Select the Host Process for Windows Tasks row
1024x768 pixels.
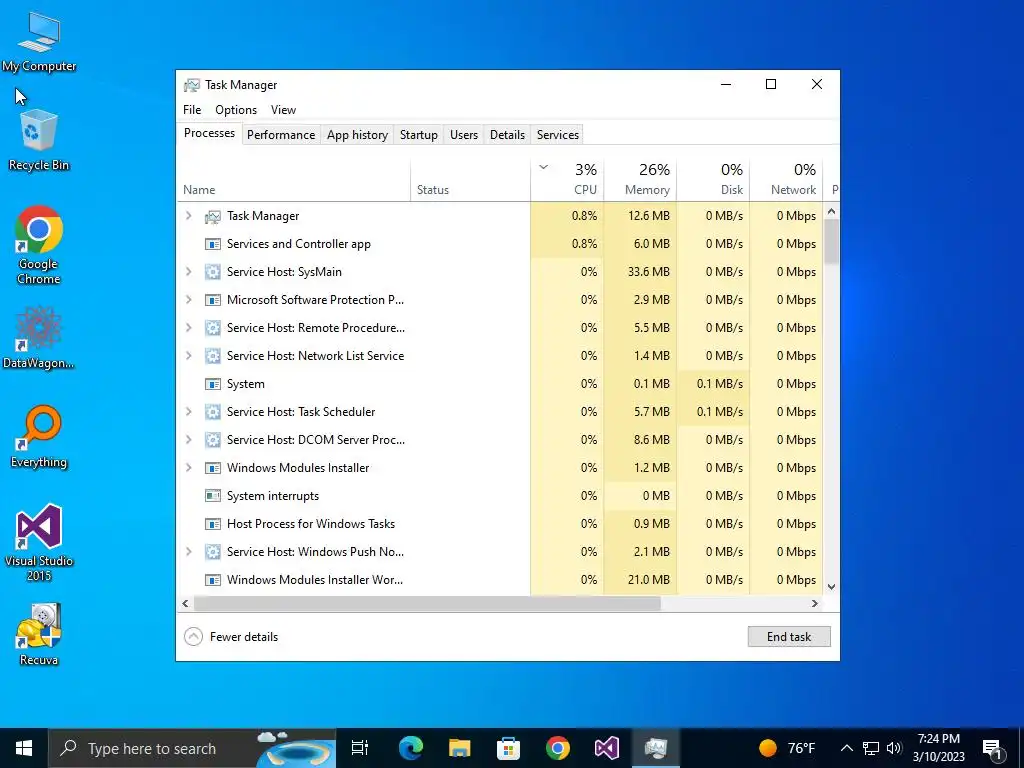(500, 524)
